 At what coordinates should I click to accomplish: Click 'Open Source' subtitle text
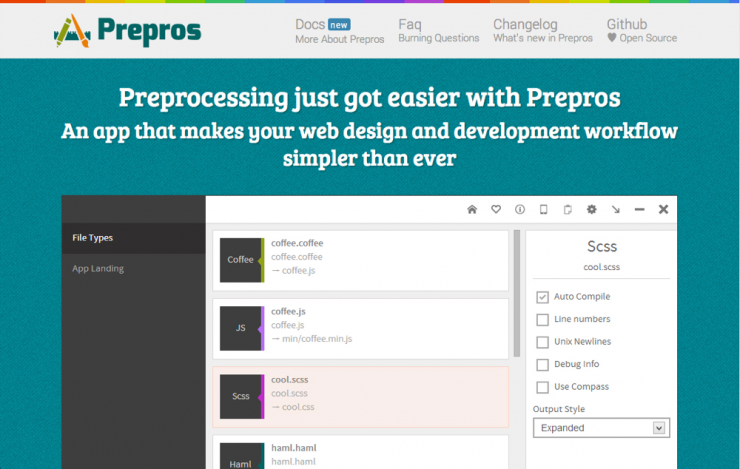pos(648,38)
